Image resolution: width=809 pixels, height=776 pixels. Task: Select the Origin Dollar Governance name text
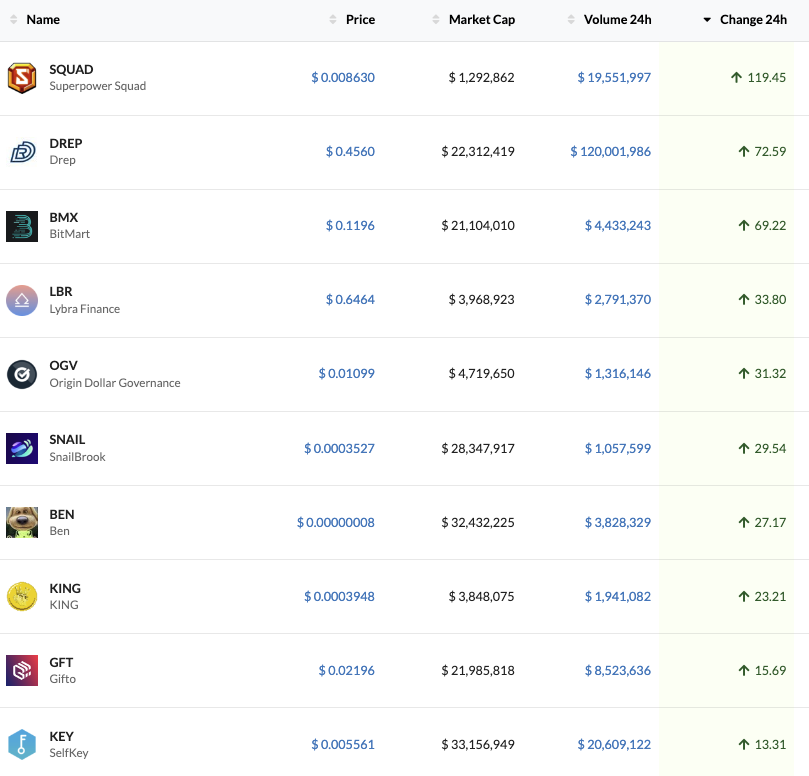click(115, 383)
